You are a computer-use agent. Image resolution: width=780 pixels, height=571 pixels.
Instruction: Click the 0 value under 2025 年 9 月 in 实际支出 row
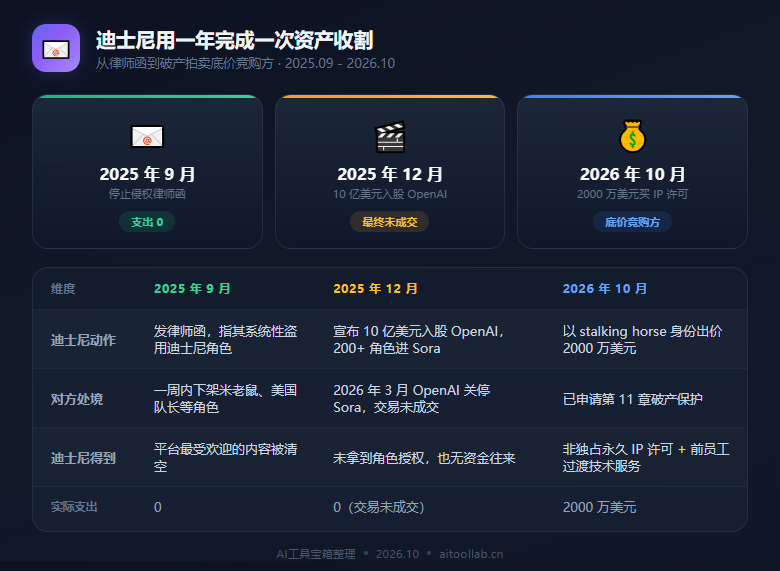tap(158, 507)
